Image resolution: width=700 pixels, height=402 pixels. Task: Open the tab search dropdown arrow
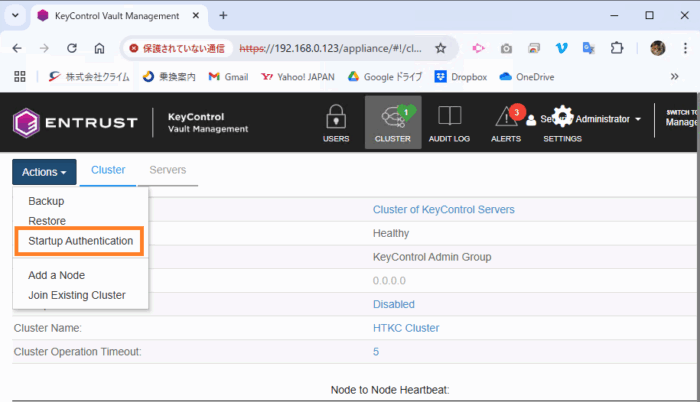tap(15, 16)
